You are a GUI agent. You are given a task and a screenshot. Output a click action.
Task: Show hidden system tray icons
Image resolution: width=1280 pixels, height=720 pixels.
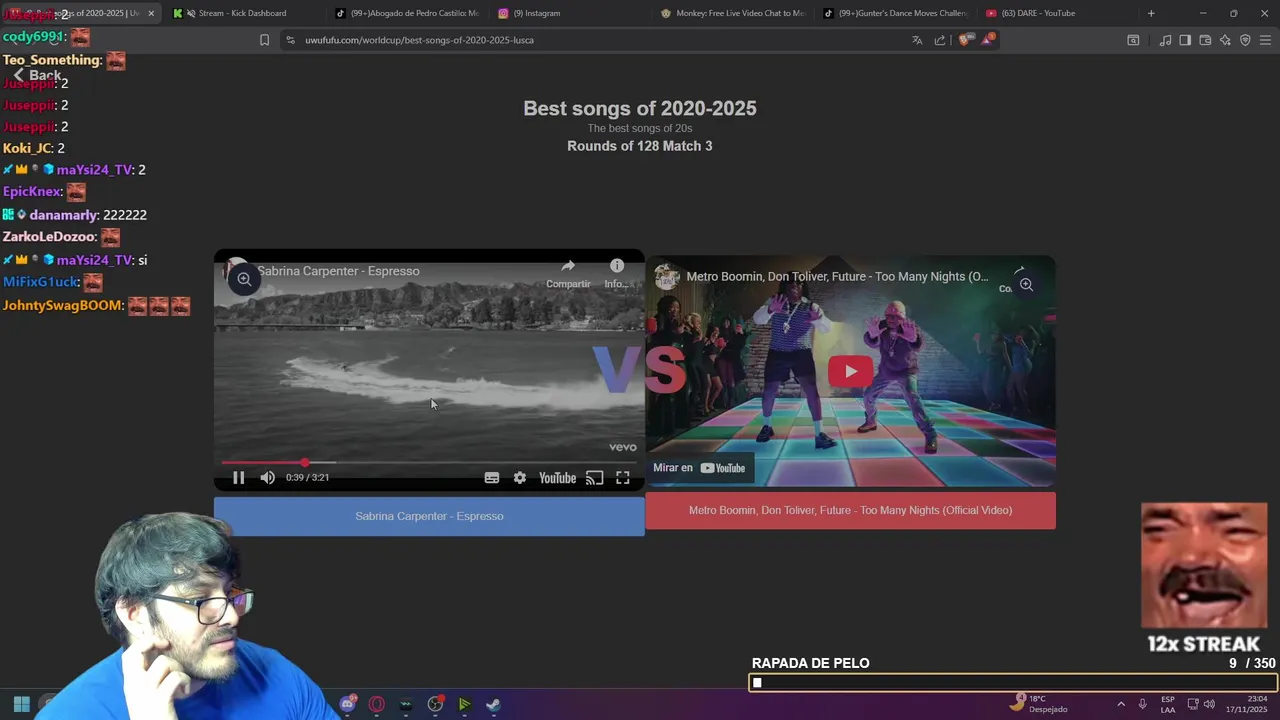click(1121, 704)
